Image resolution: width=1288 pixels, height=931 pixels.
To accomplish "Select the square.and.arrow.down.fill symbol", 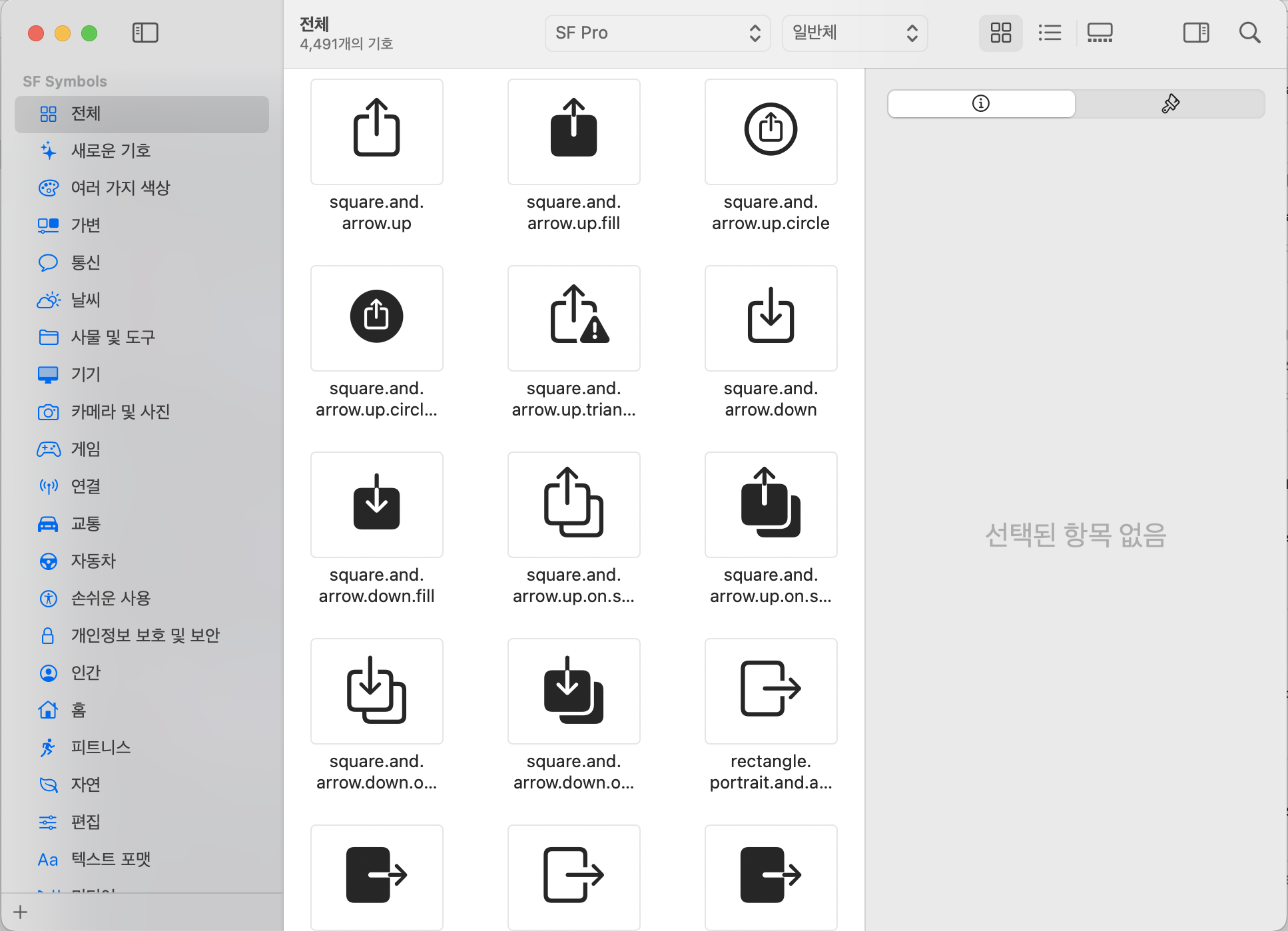I will click(x=376, y=505).
